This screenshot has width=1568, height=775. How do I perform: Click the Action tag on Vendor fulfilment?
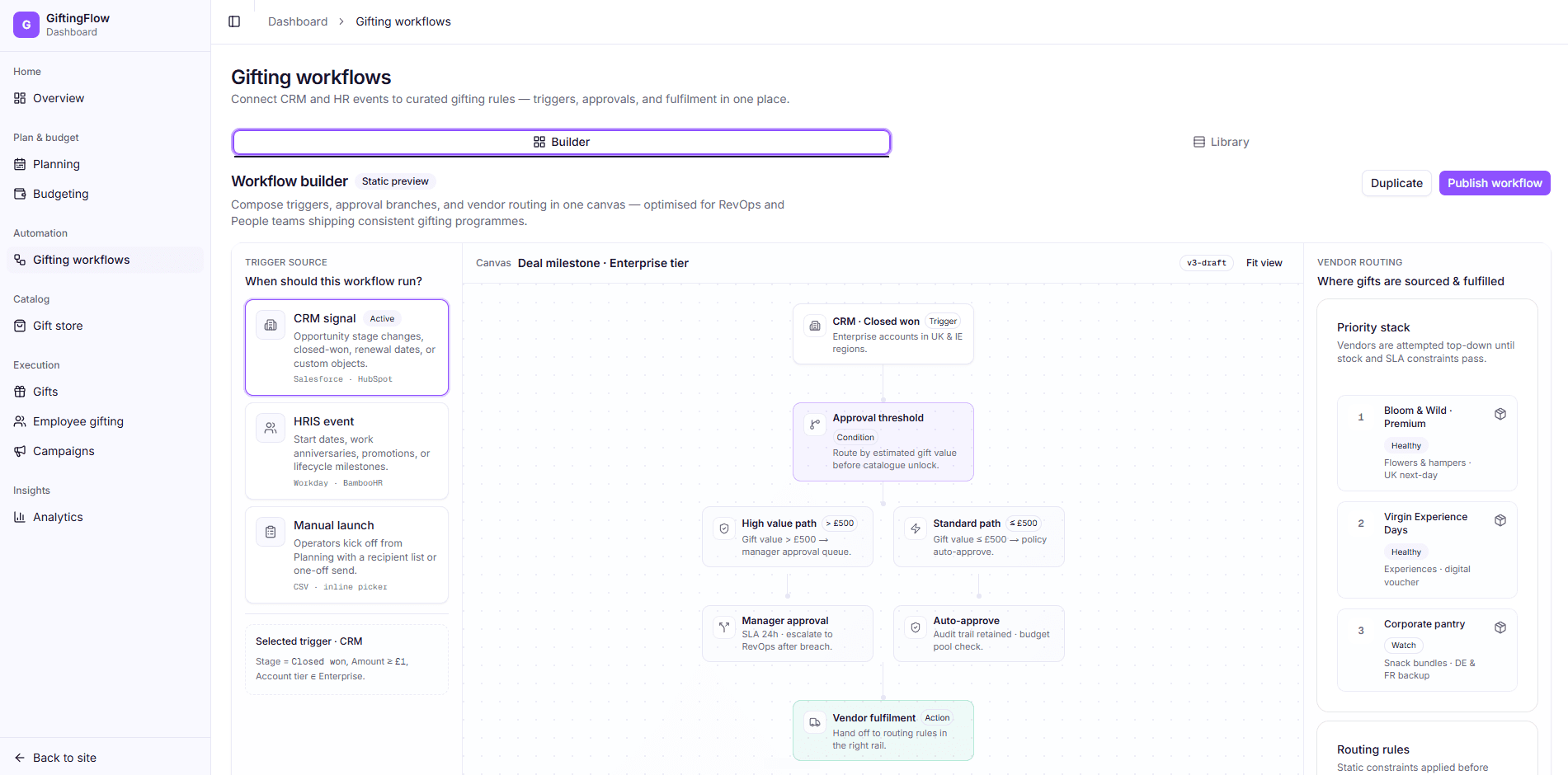(x=937, y=718)
